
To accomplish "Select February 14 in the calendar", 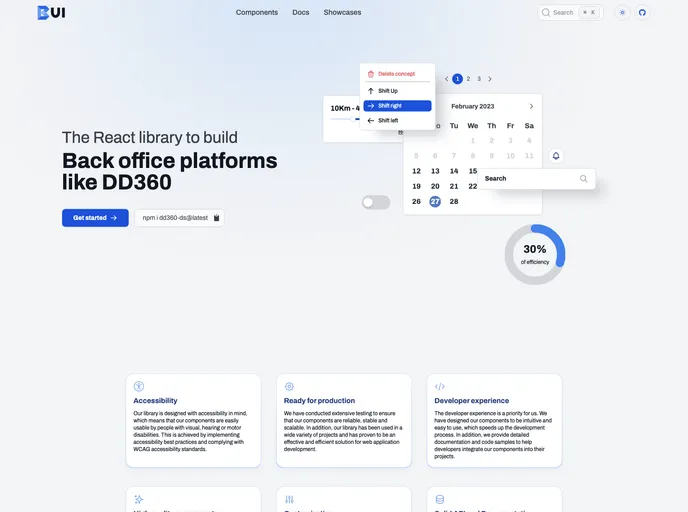I will tap(454, 171).
